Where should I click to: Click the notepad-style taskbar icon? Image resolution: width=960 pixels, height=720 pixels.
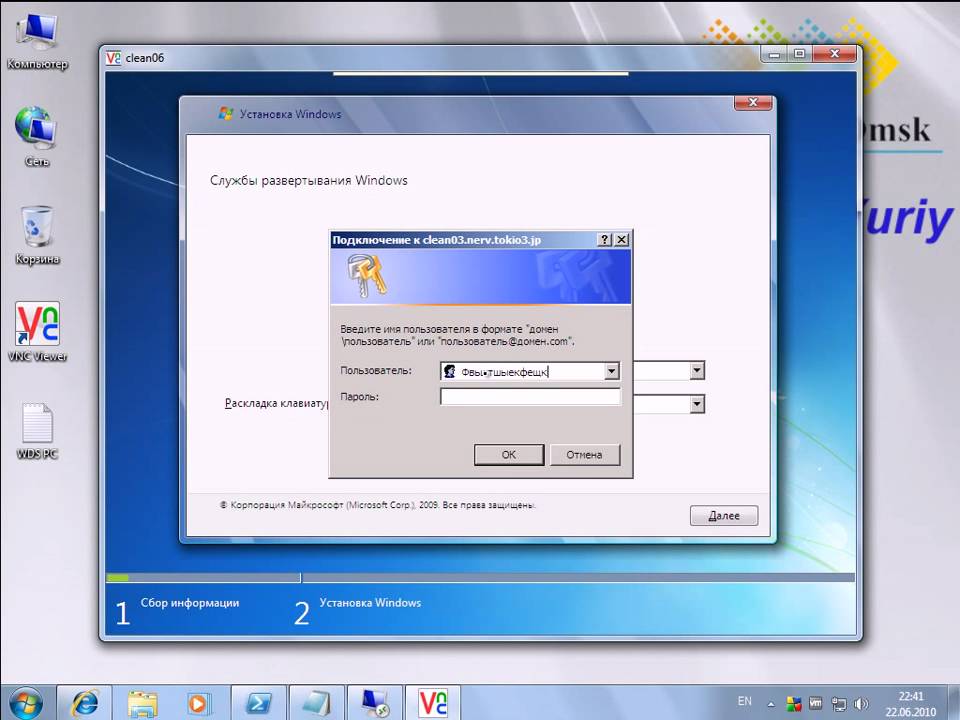(x=316, y=703)
